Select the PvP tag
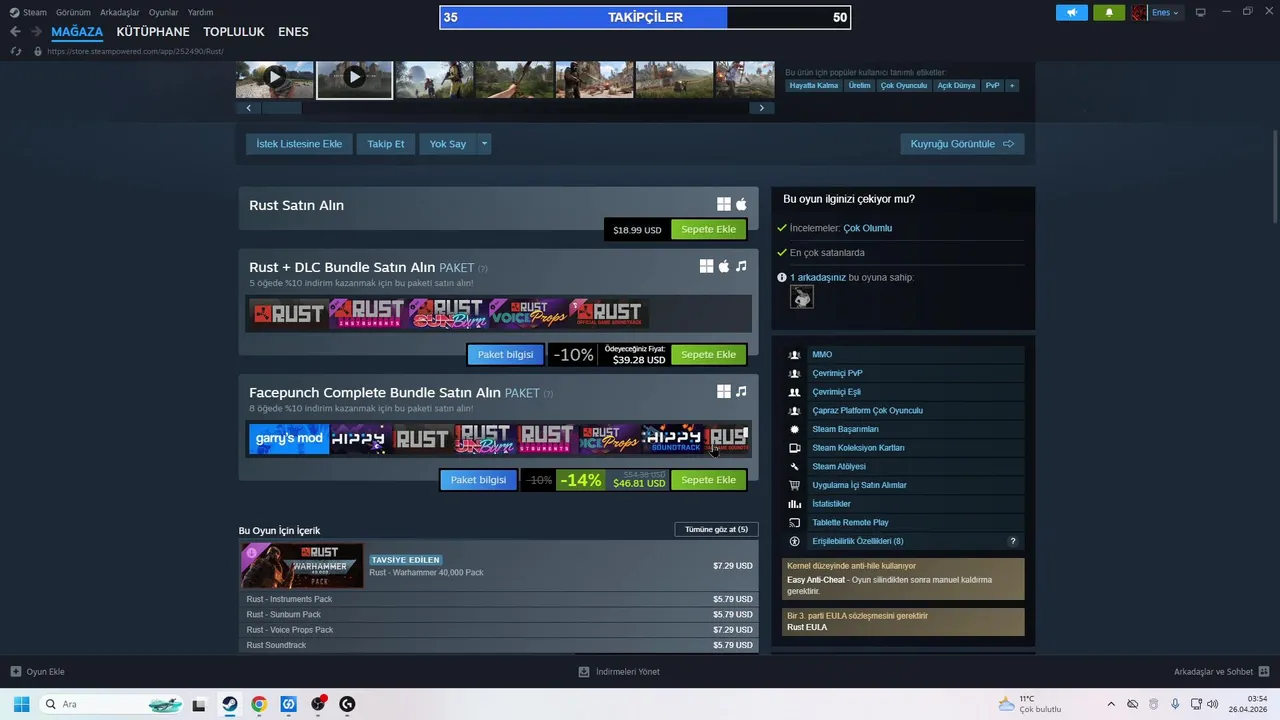The image size is (1280, 720). click(x=992, y=86)
